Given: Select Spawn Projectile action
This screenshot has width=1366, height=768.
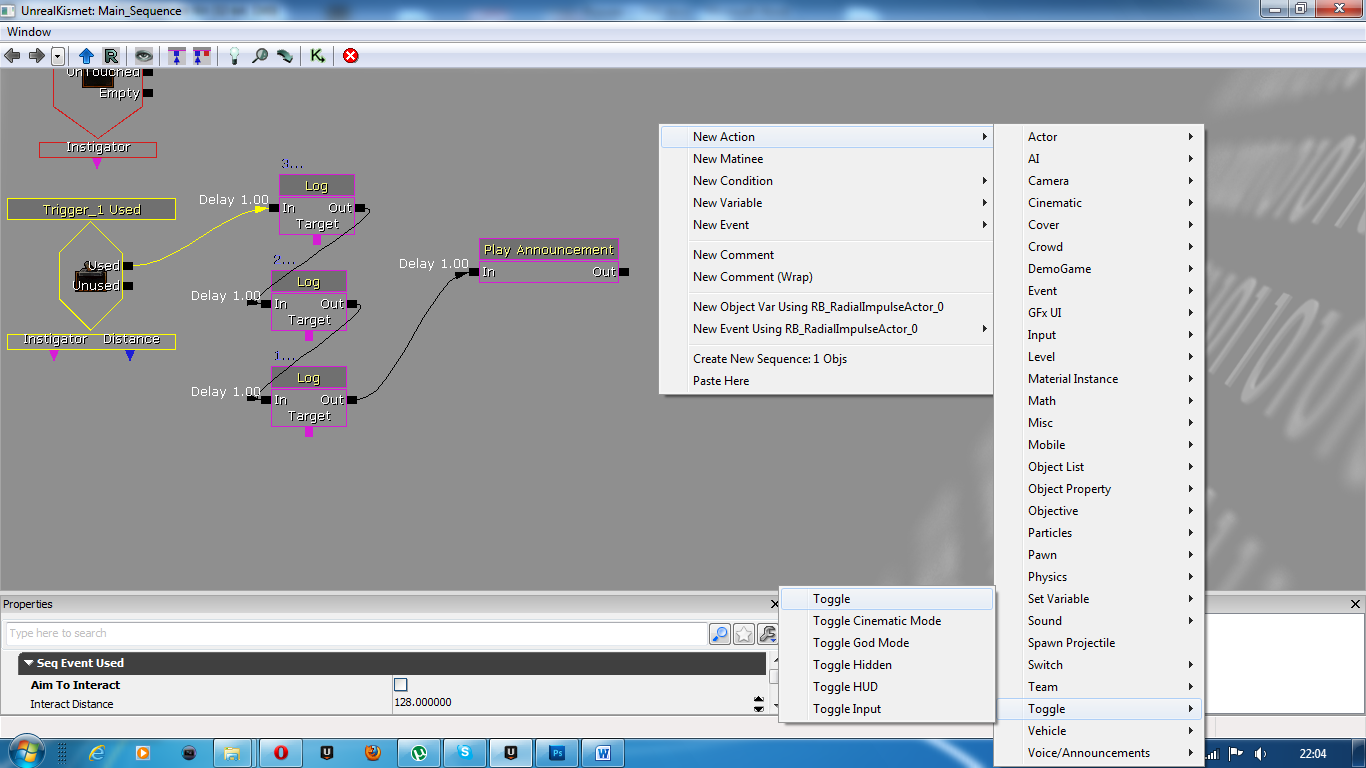Looking at the screenshot, I should point(1099,643).
